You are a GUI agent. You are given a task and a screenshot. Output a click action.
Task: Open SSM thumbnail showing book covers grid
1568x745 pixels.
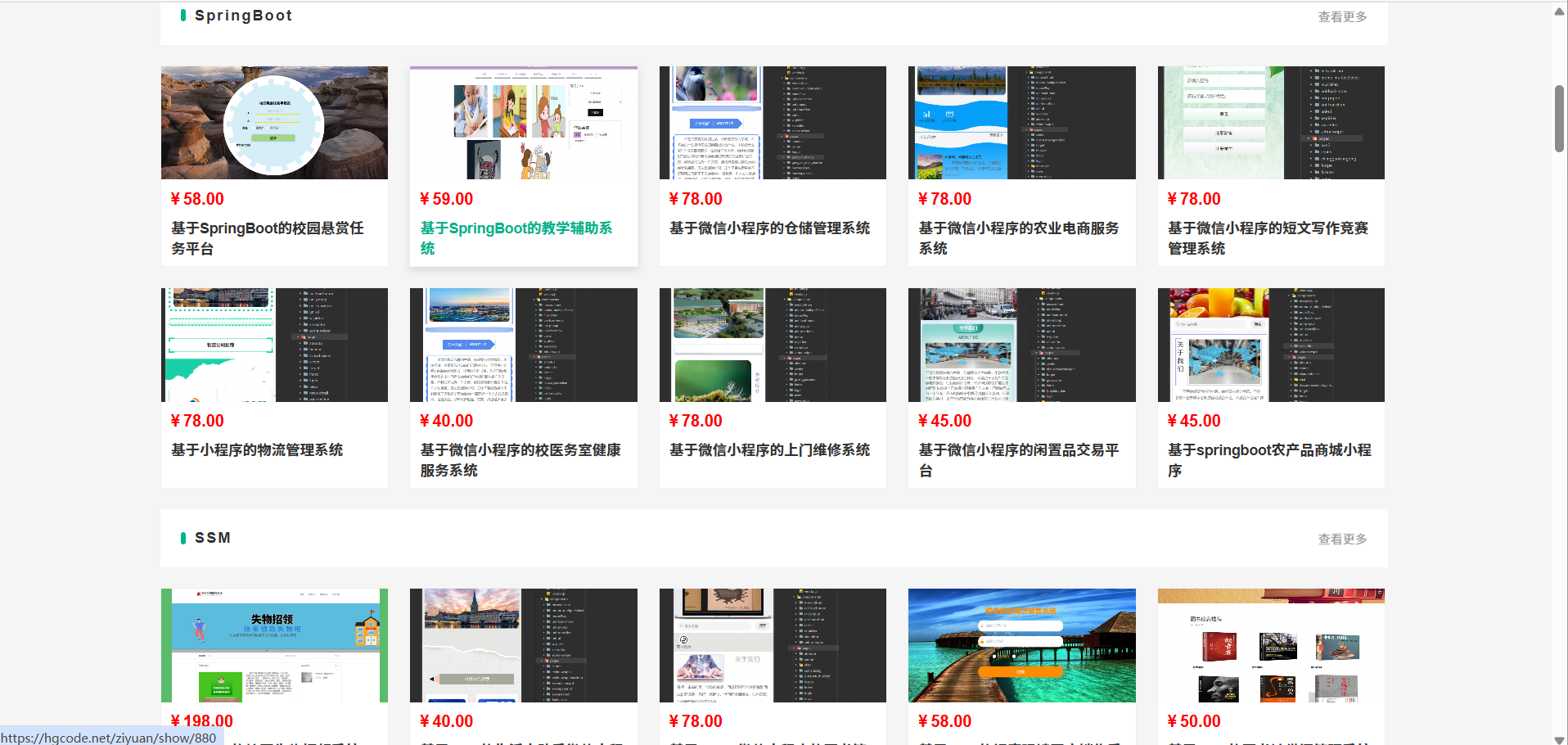[1271, 645]
